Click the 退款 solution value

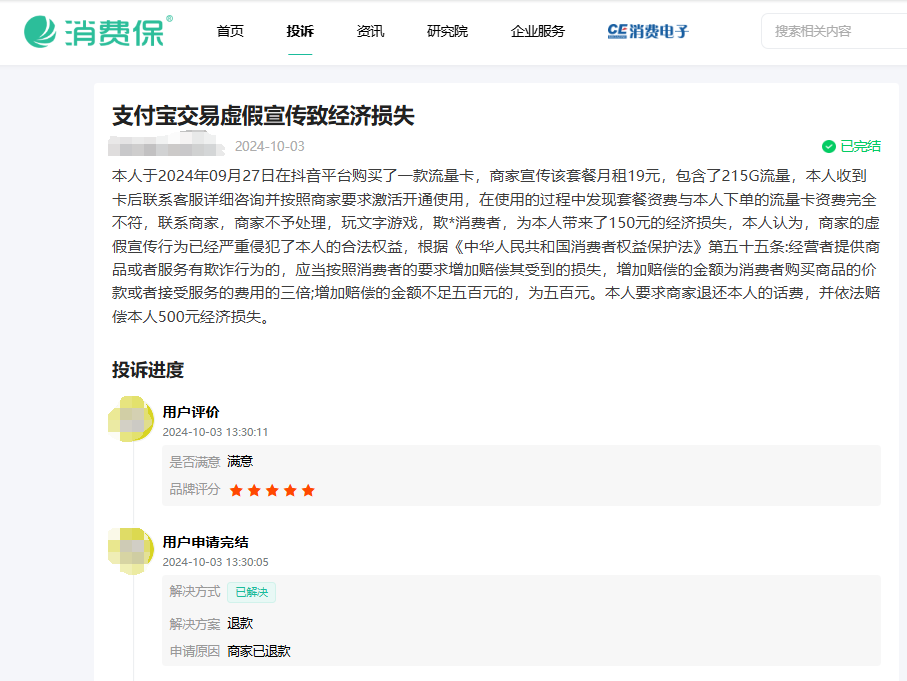coord(240,623)
